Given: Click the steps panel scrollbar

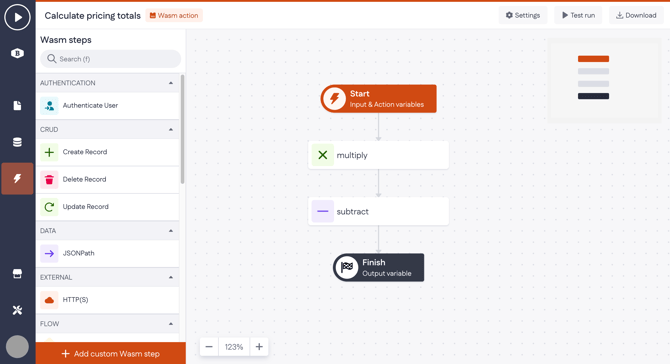Looking at the screenshot, I should point(182,129).
